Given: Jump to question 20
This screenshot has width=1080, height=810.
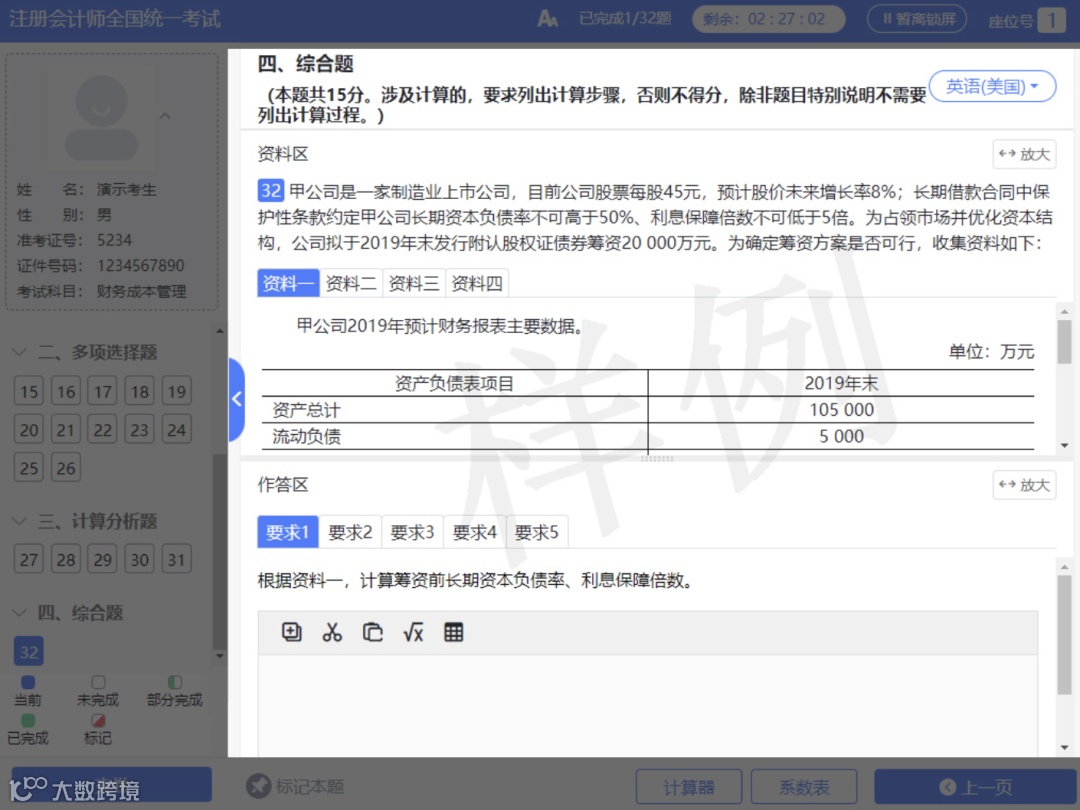Looking at the screenshot, I should (29, 430).
